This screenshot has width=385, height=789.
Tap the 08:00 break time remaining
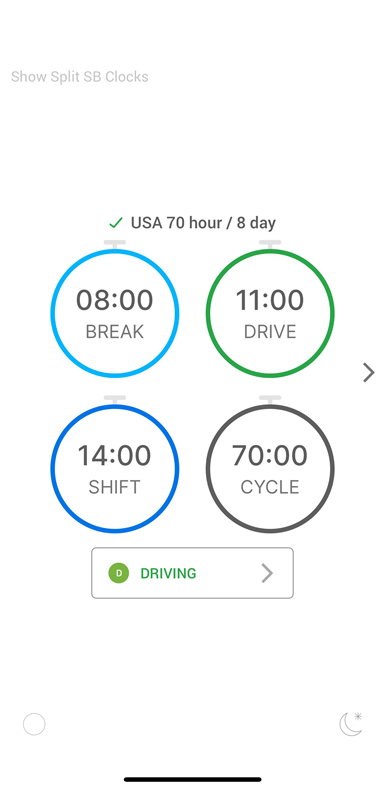click(x=115, y=300)
